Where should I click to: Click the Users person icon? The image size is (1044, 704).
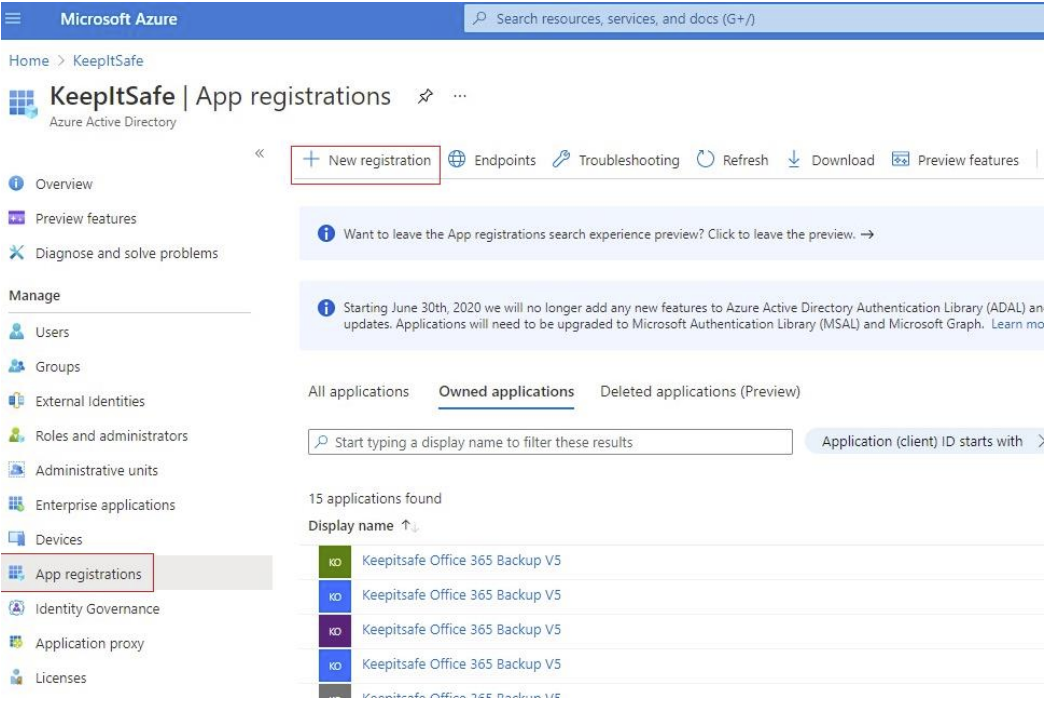pyautogui.click(x=17, y=331)
